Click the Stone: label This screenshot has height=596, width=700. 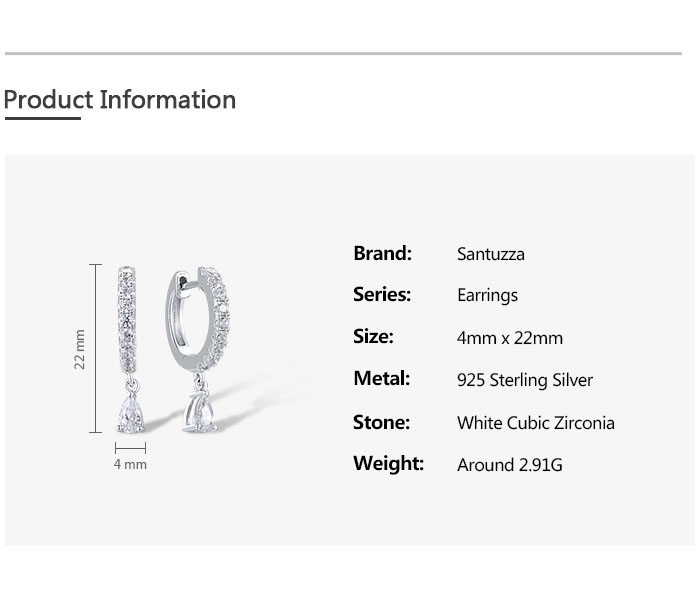pyautogui.click(x=381, y=422)
